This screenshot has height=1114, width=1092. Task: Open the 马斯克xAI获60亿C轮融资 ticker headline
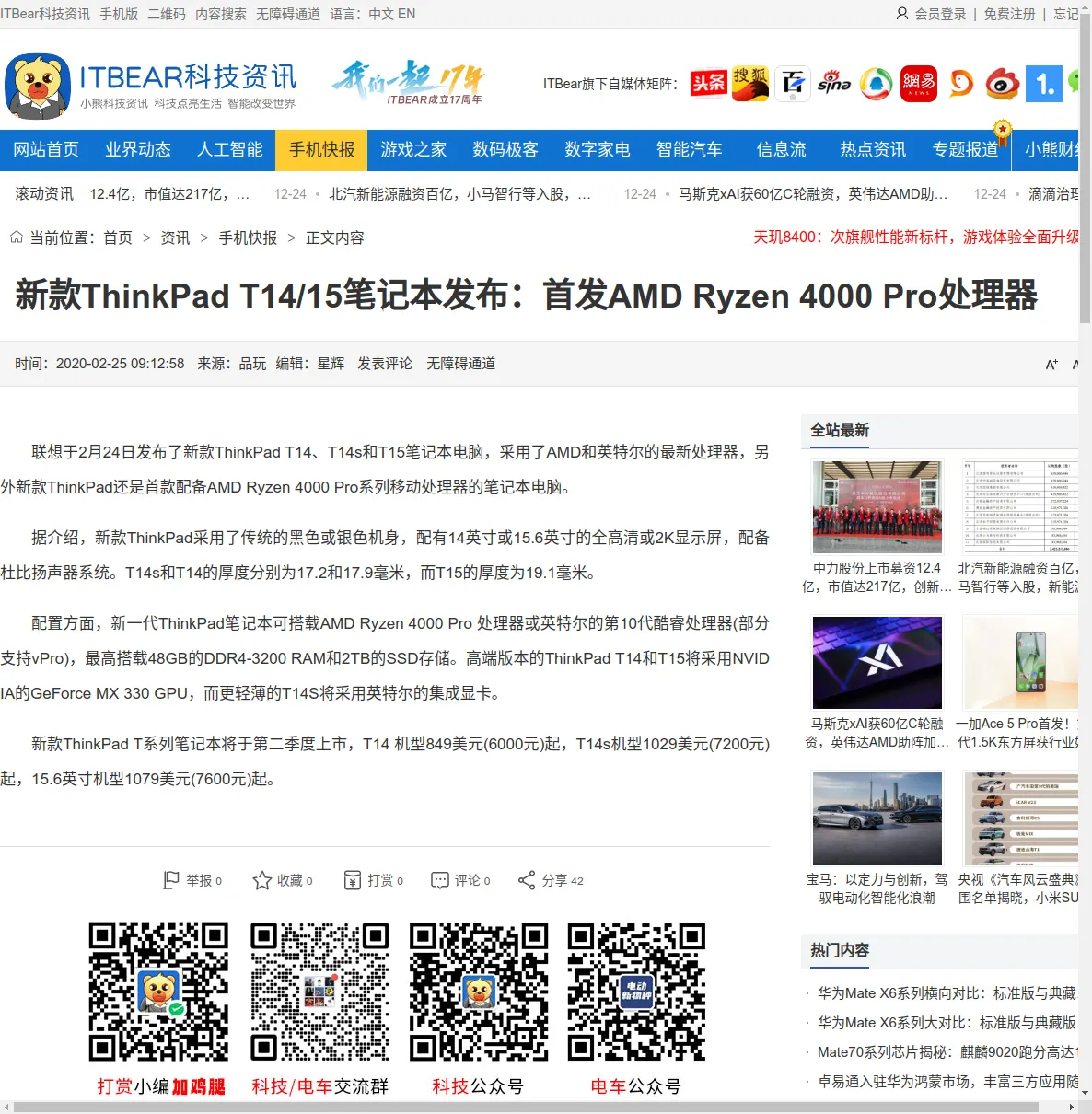tap(813, 194)
